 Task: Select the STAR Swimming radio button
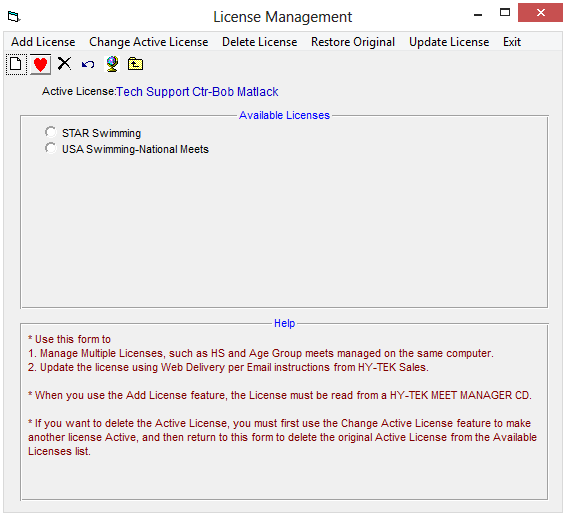tap(51, 132)
